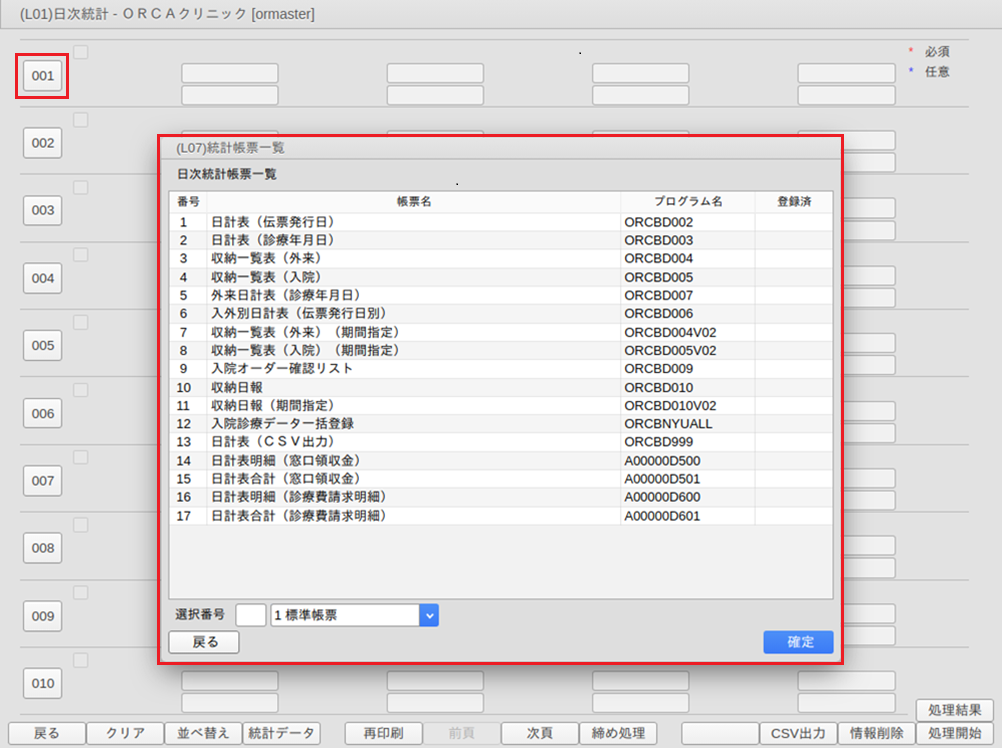Viewport: 1002px width, 748px height.
Task: Open the 標準帳票 dropdown arrow
Action: point(429,615)
